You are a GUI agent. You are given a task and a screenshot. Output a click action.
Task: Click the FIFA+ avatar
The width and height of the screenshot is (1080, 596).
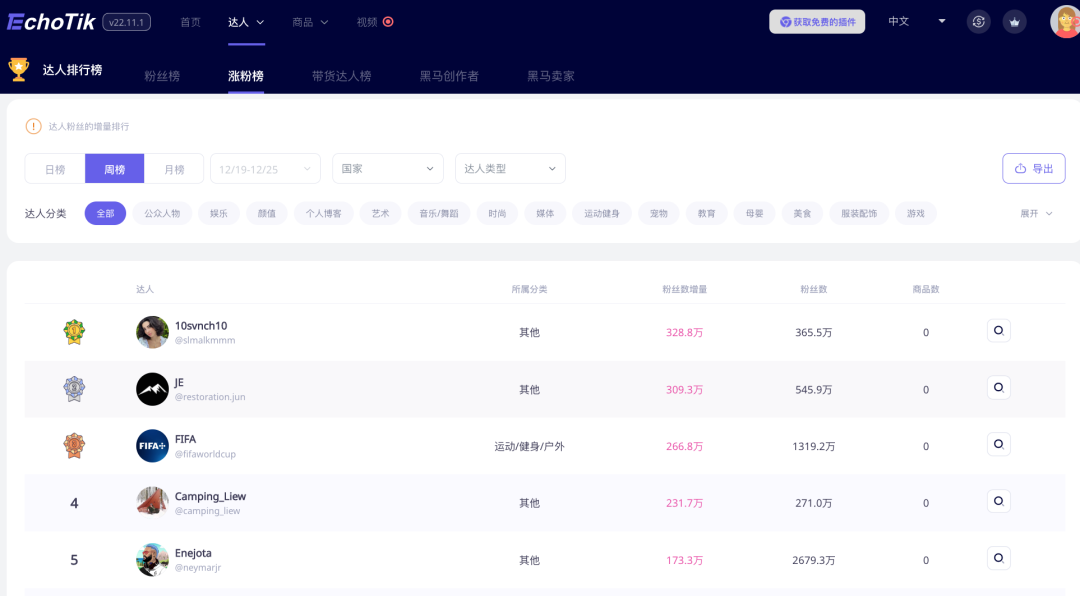point(152,446)
